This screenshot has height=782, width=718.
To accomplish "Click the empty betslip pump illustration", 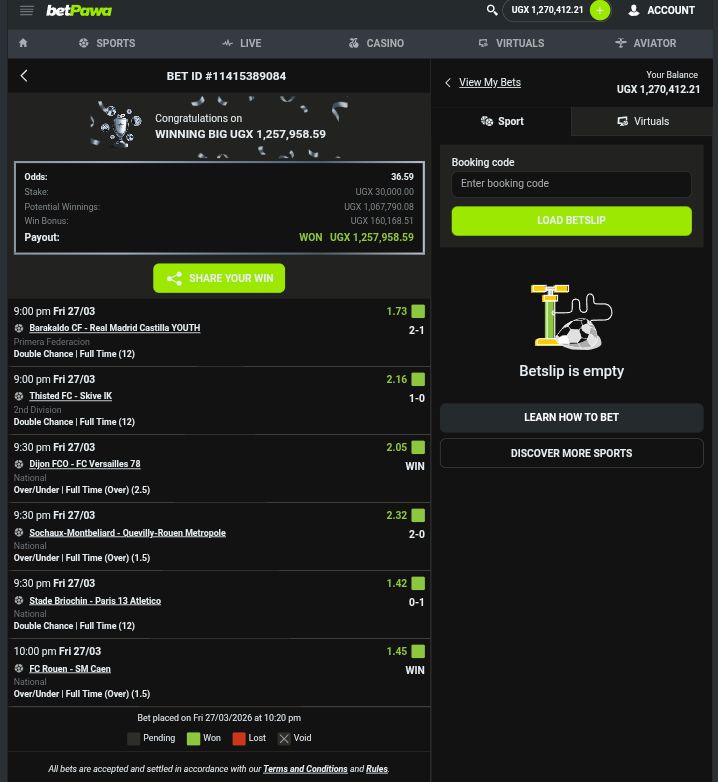I will [571, 317].
